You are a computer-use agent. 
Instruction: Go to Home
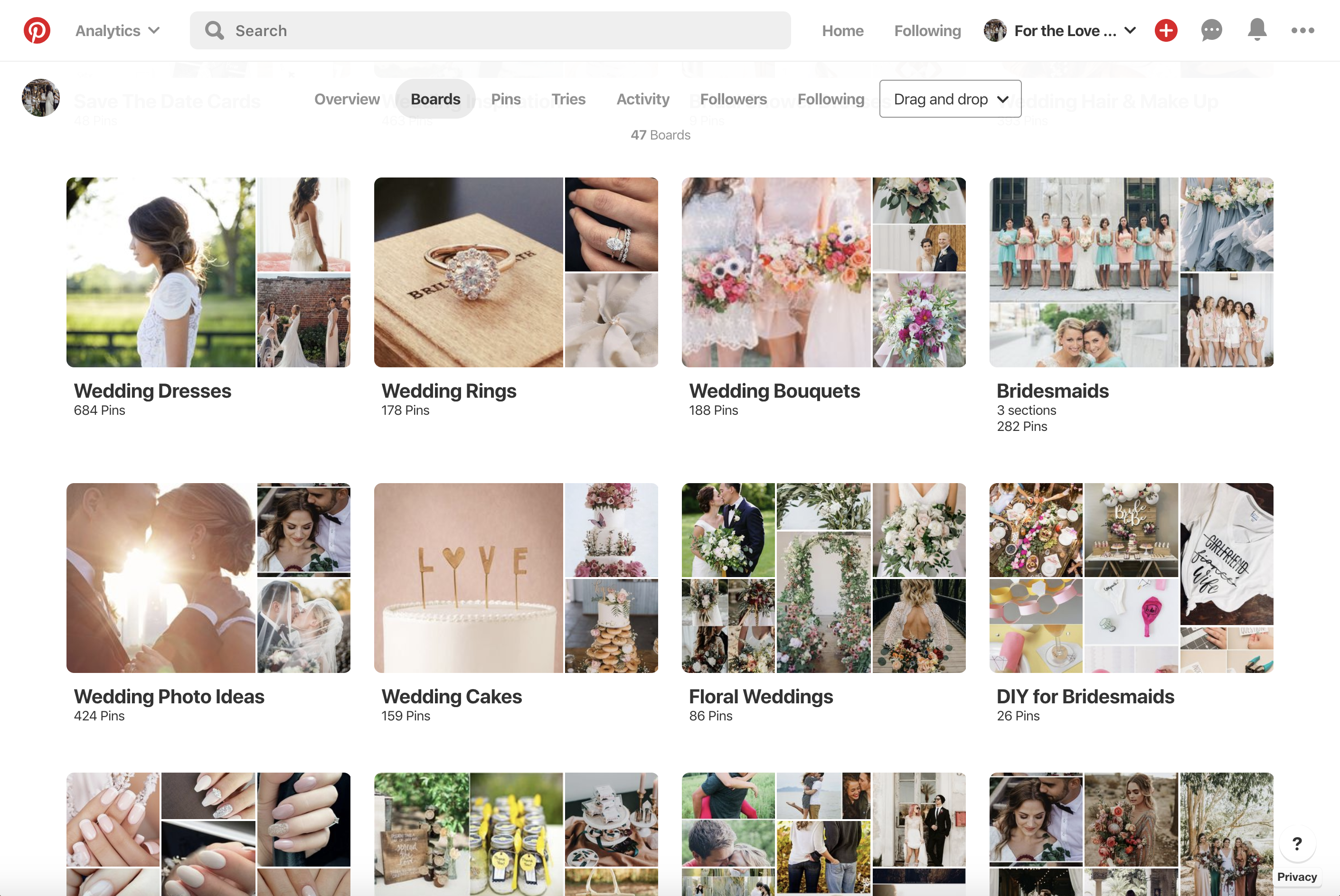click(x=843, y=31)
